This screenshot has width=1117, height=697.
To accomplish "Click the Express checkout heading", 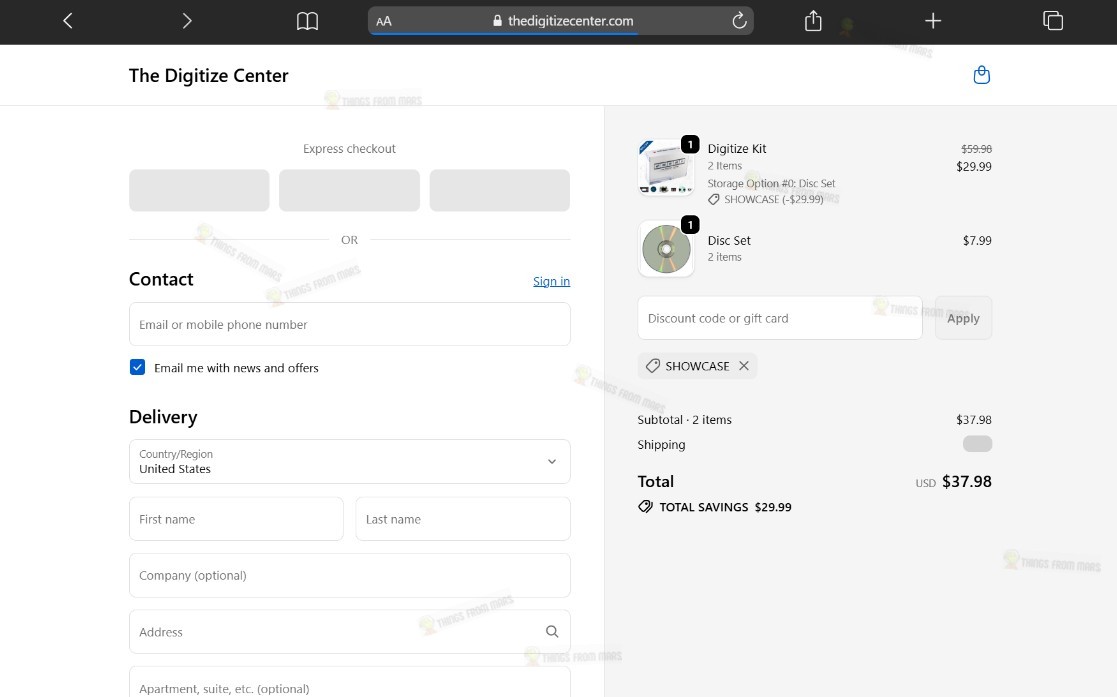I will point(349,148).
